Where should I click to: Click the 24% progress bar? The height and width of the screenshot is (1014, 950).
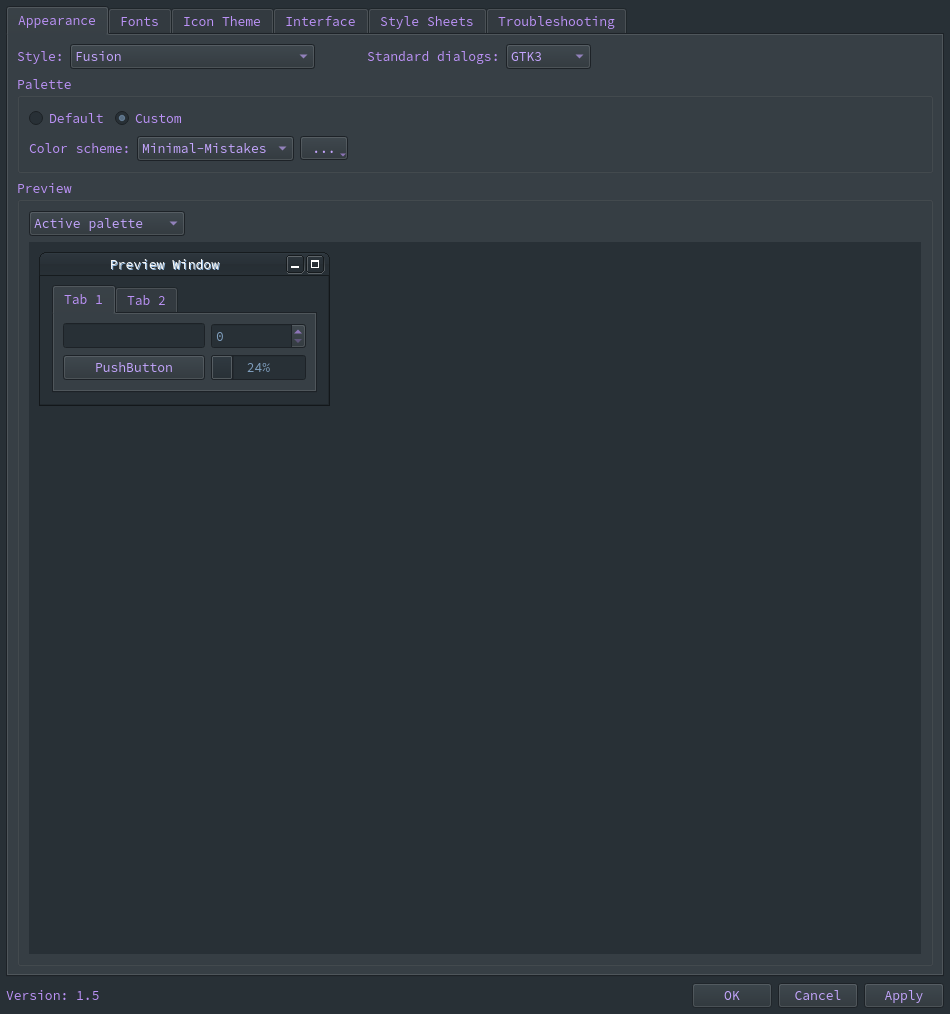coord(259,367)
